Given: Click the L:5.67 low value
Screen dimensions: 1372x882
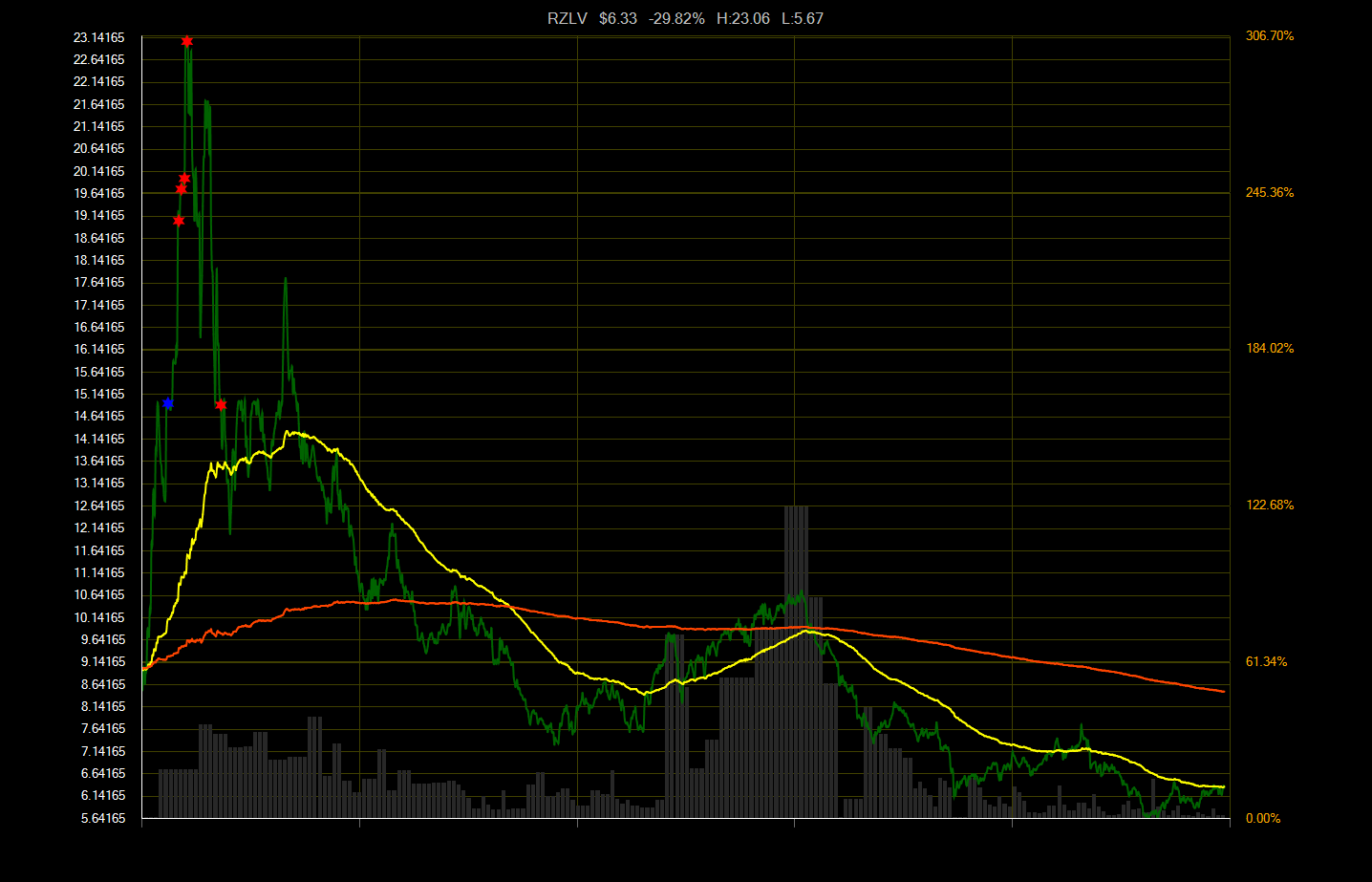Looking at the screenshot, I should (x=803, y=18).
